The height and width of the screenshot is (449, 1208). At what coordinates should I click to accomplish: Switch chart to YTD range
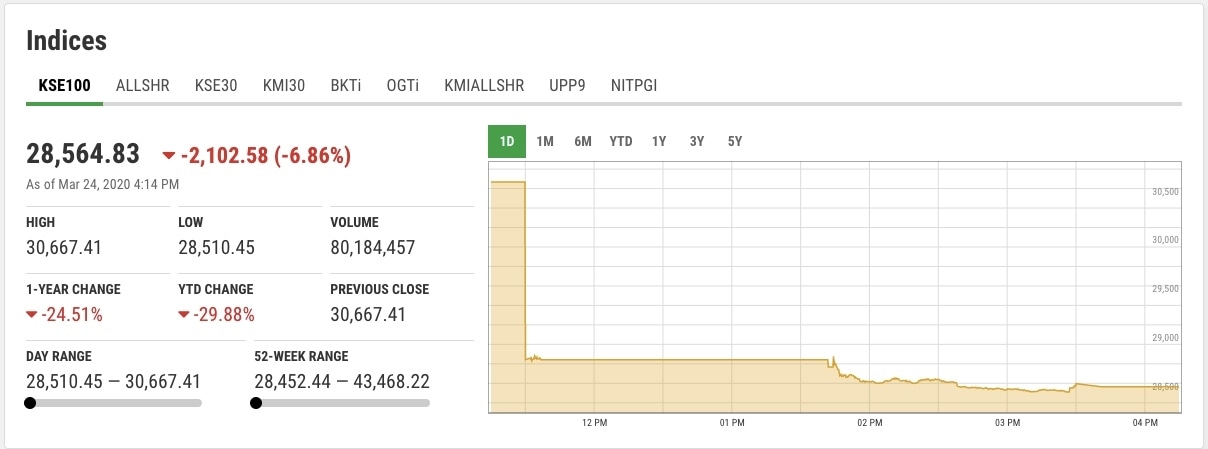coord(621,141)
